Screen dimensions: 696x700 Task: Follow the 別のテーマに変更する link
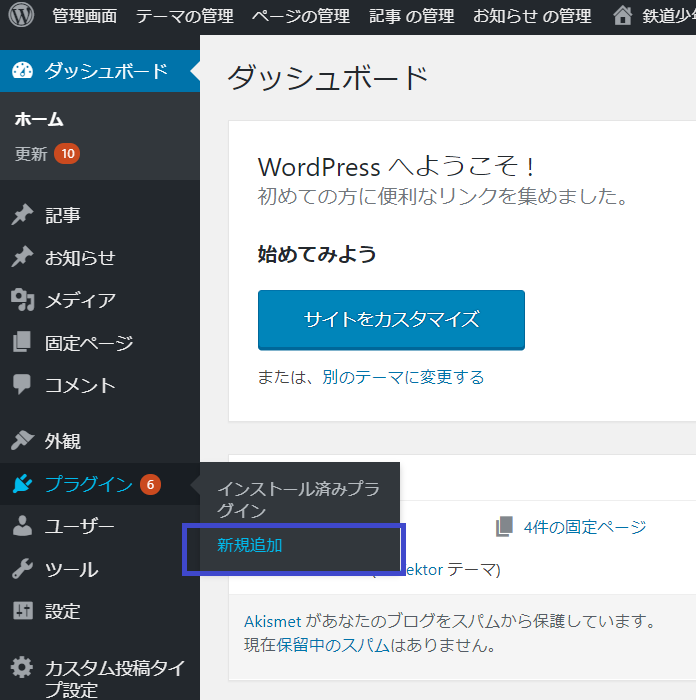point(403,377)
